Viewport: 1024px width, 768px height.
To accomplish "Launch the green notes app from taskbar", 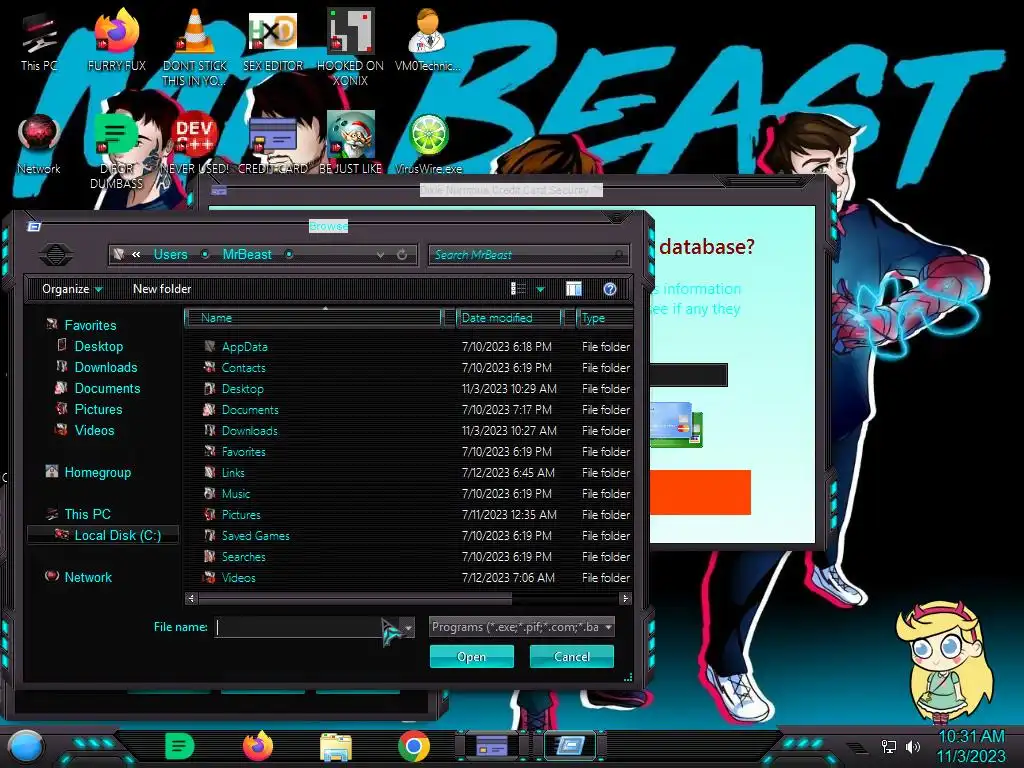I will 180,746.
